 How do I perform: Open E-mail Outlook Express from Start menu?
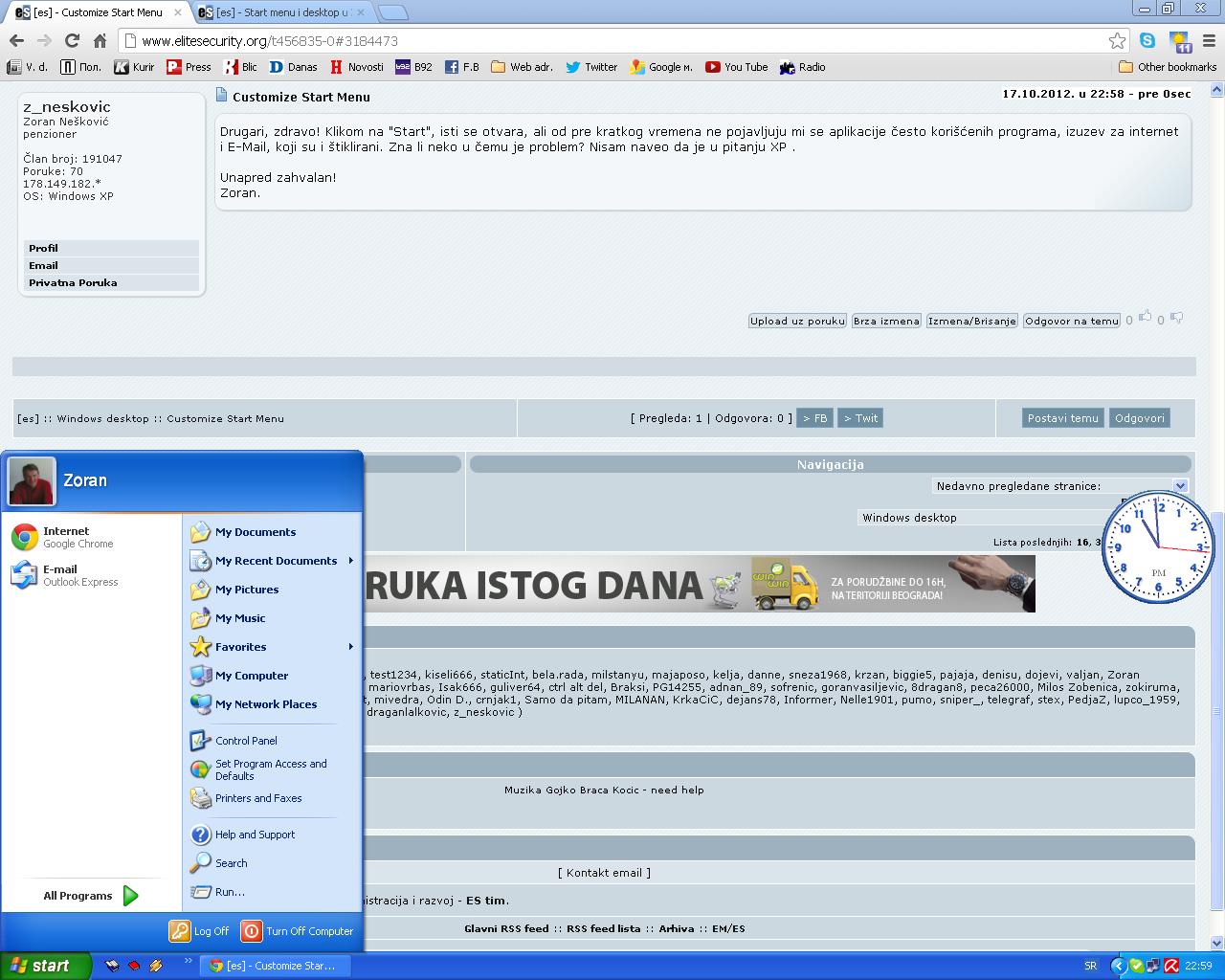tap(91, 575)
